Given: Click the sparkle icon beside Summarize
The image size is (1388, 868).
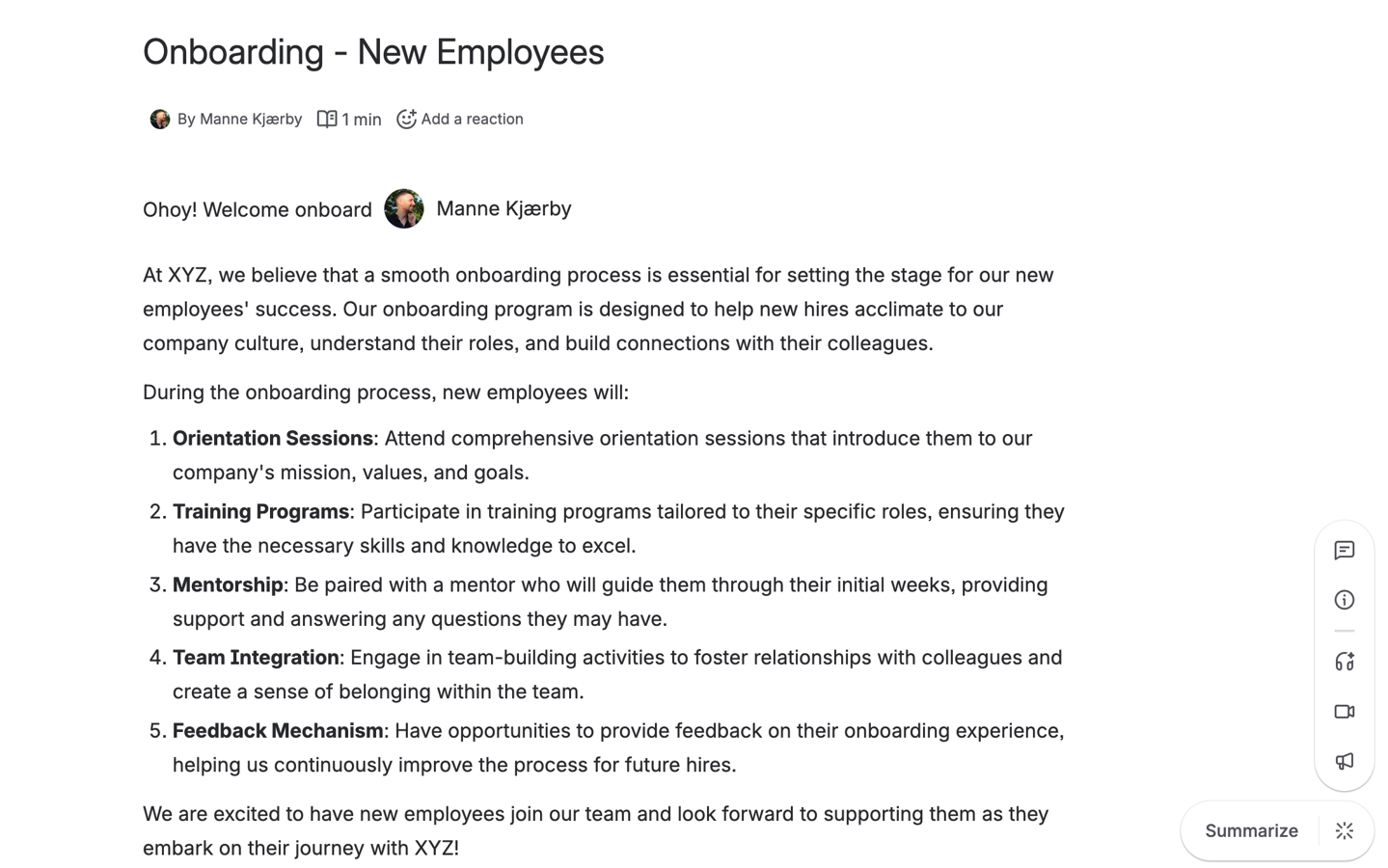Looking at the screenshot, I should pyautogui.click(x=1344, y=830).
